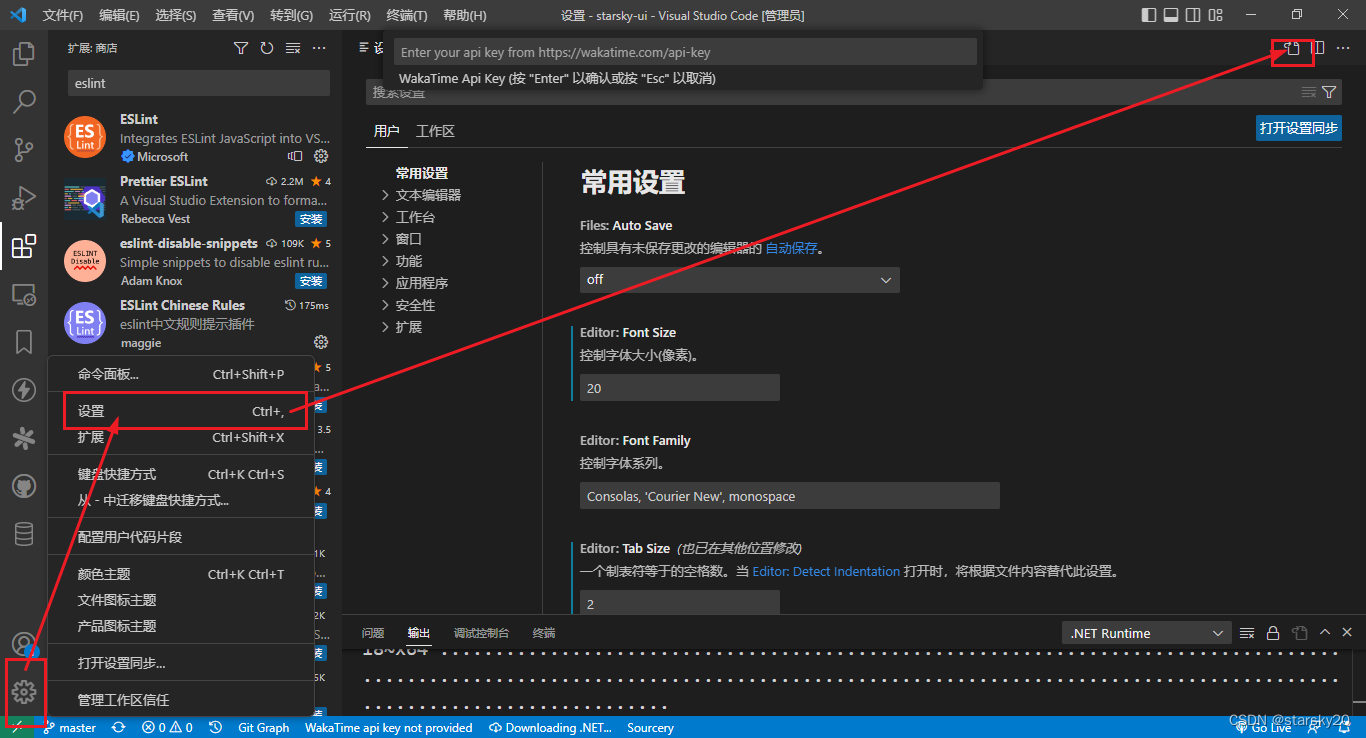Install the Prettier ESLint extension

tap(310, 218)
